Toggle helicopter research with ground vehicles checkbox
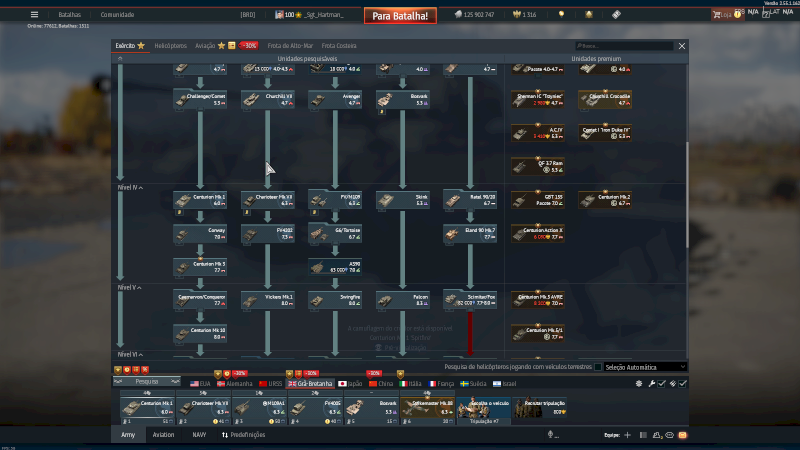This screenshot has height=450, width=800. (x=597, y=367)
